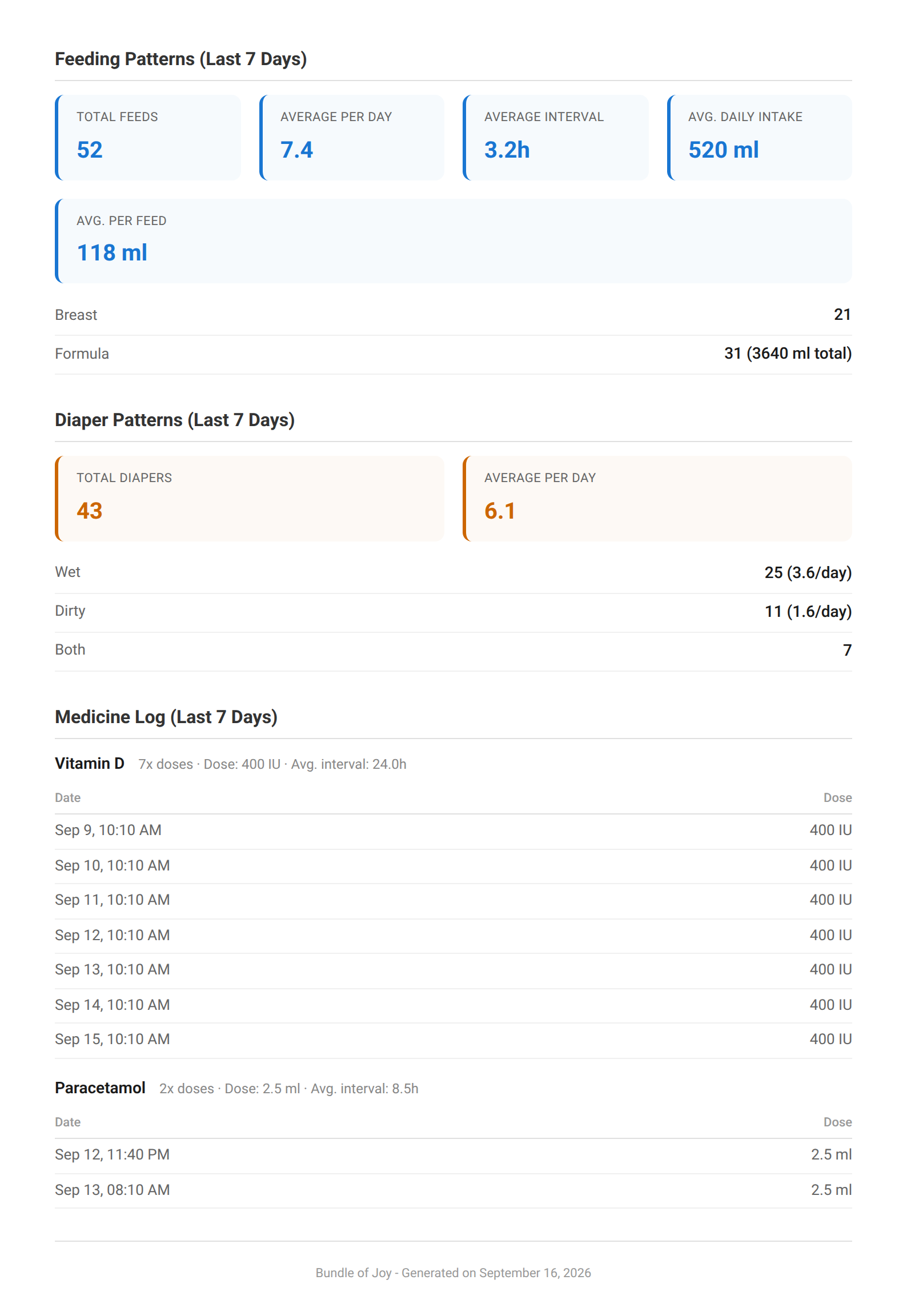Click the "Sep 12, 10:10 AM" date entry
The image size is (907, 1316).
click(x=113, y=936)
